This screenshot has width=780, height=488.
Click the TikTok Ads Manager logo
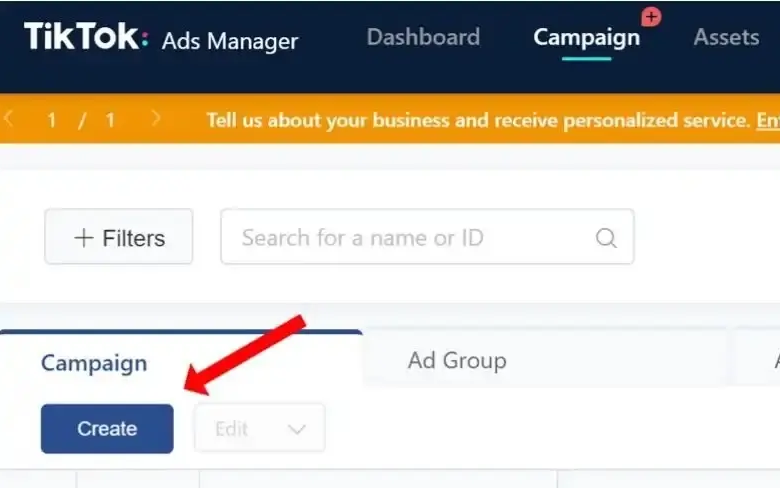(x=160, y=38)
